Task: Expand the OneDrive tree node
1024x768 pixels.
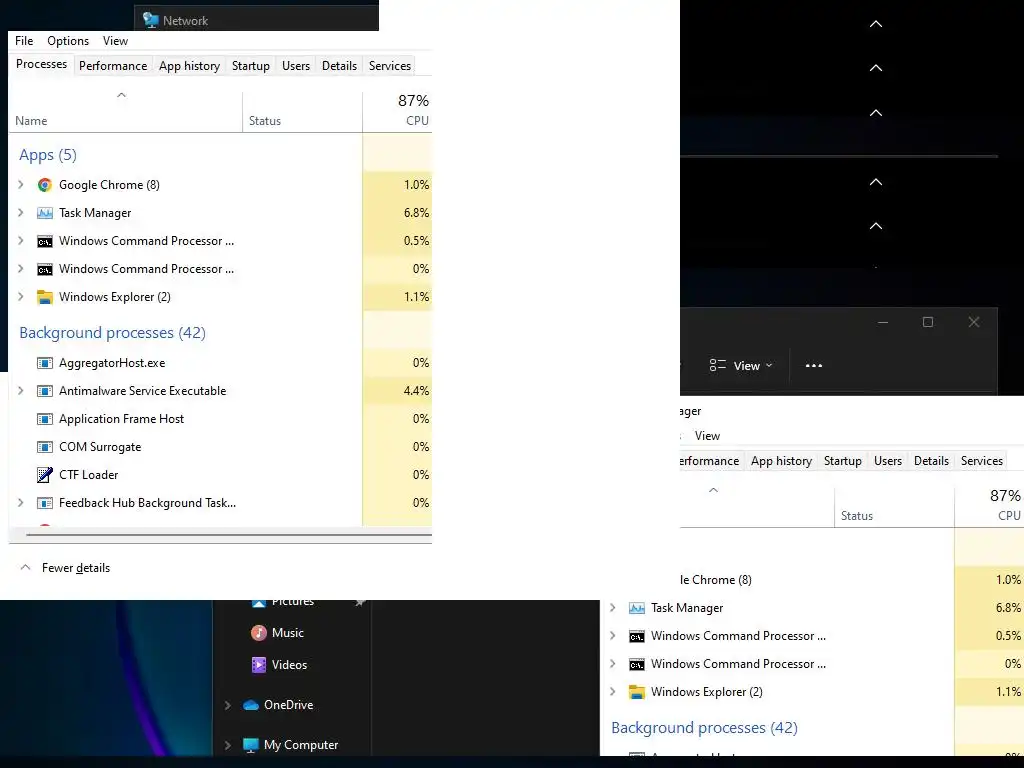Action: click(x=228, y=705)
